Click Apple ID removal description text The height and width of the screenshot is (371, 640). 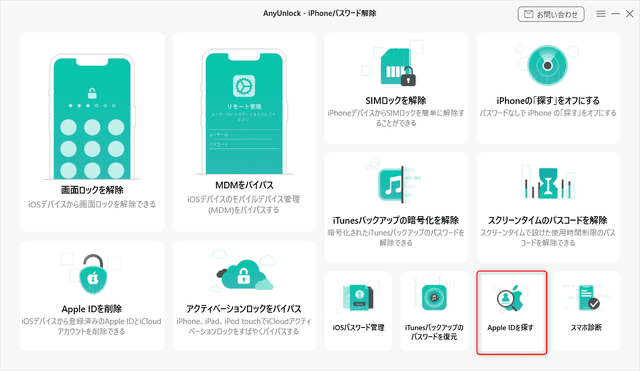(92, 326)
